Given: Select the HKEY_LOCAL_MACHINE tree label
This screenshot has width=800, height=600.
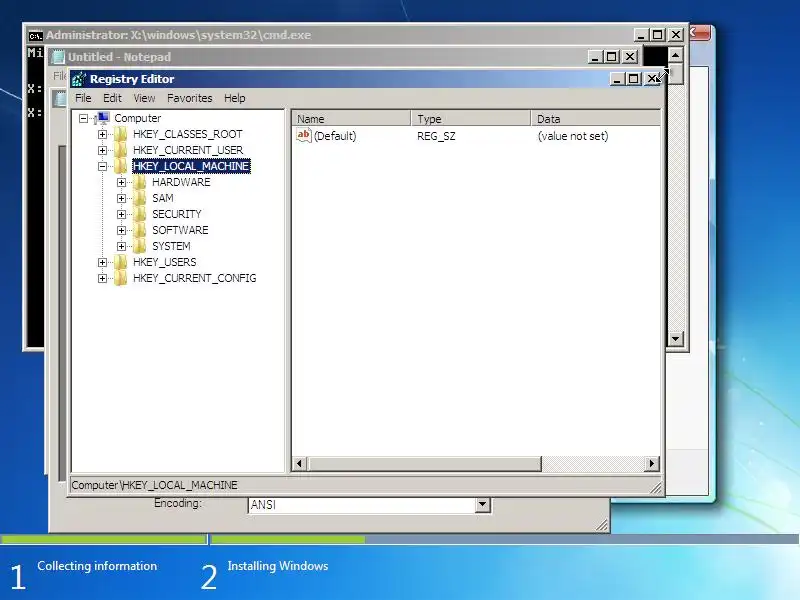Looking at the screenshot, I should tap(191, 166).
